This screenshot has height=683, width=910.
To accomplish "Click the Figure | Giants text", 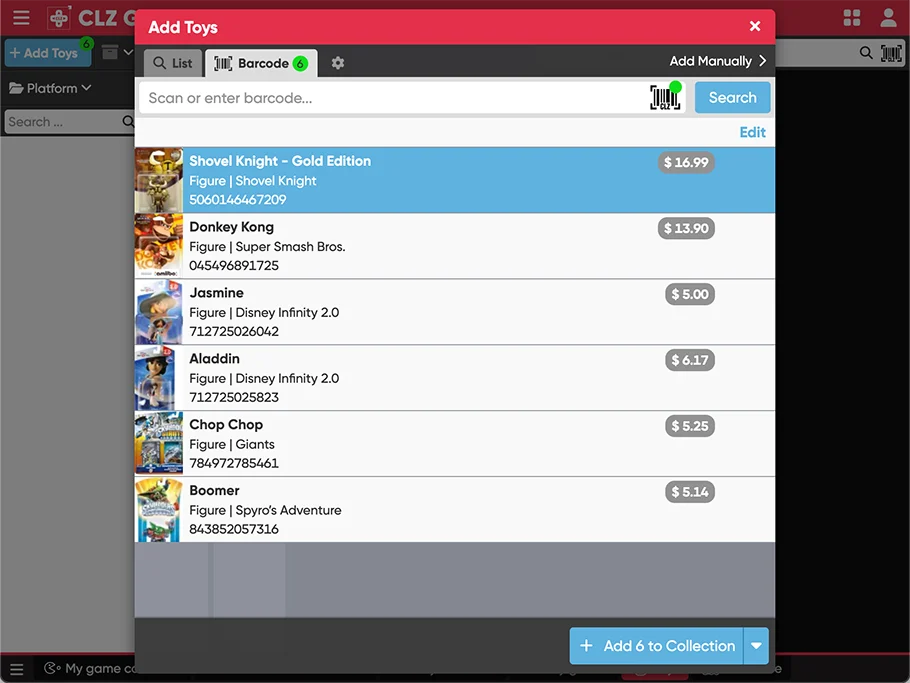I will 232,445.
